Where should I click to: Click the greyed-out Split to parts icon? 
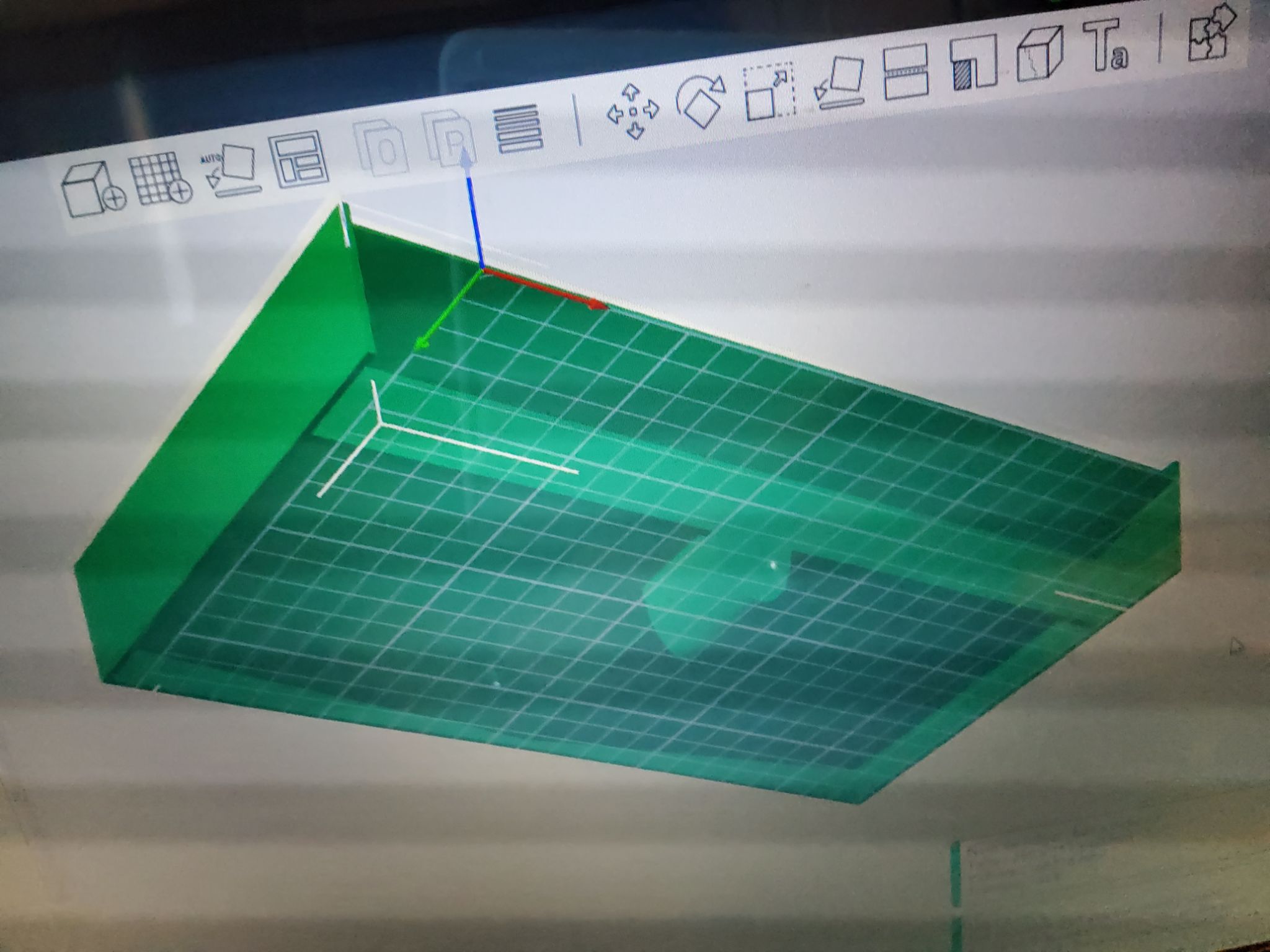click(451, 138)
